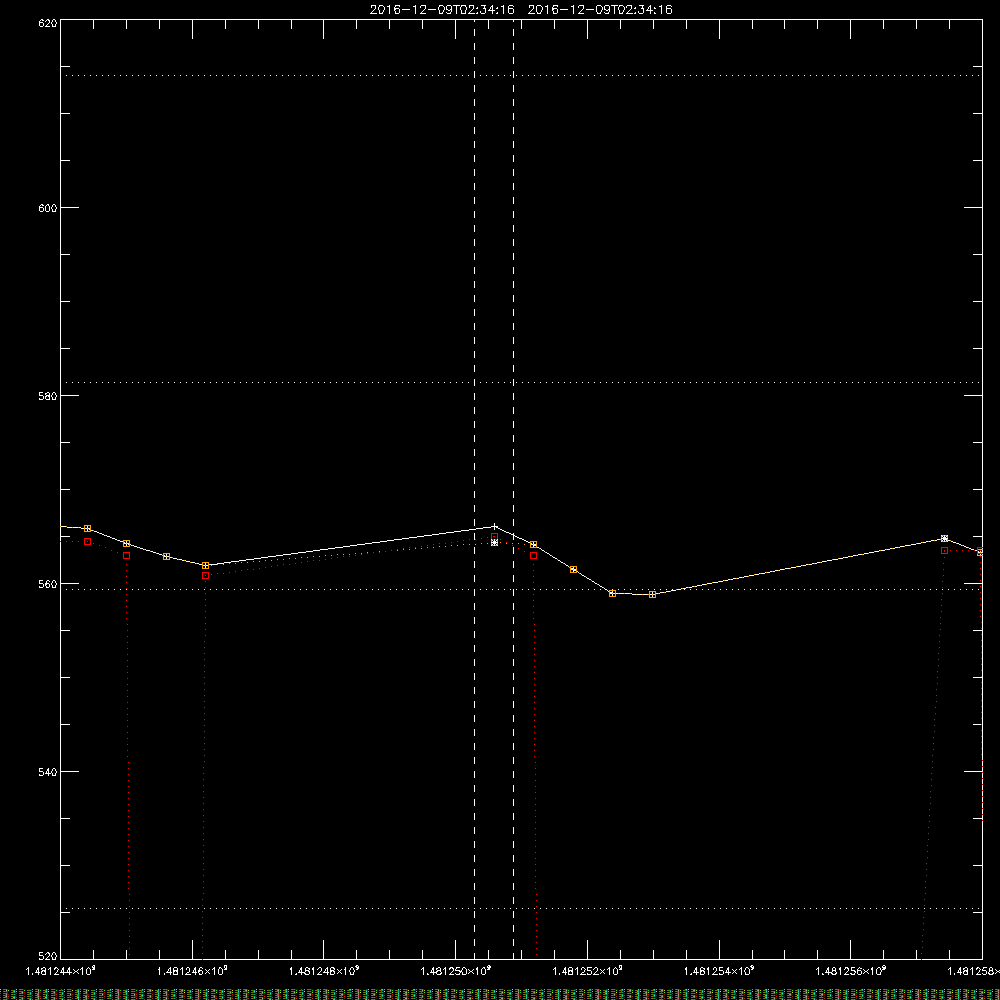This screenshot has width=1000, height=1000.
Task: Select the red square marker between the dashed lines
Action: click(494, 536)
